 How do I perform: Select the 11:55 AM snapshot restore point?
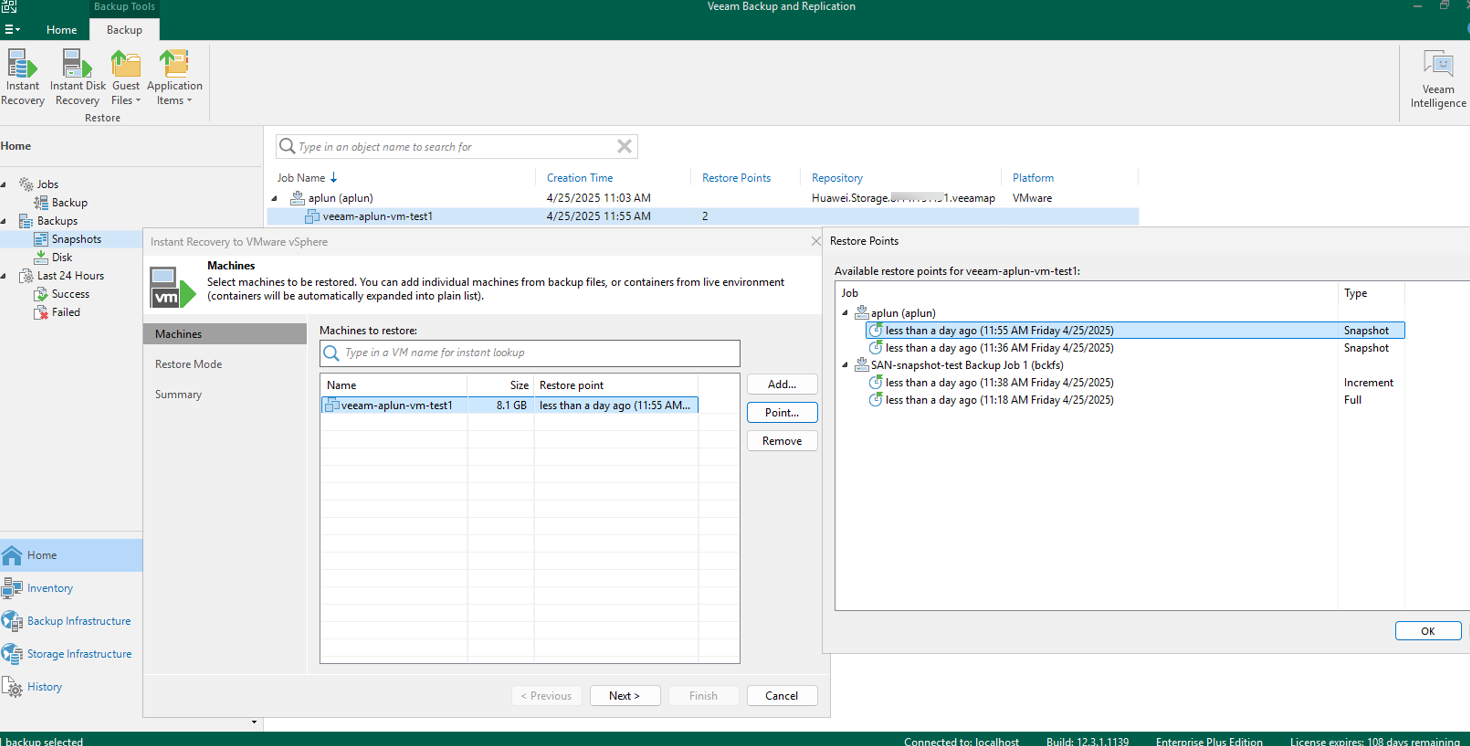1135,330
